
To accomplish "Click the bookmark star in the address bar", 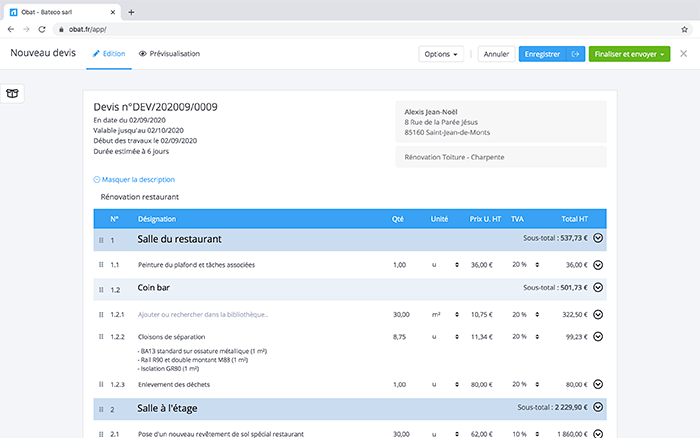I will pos(684,29).
